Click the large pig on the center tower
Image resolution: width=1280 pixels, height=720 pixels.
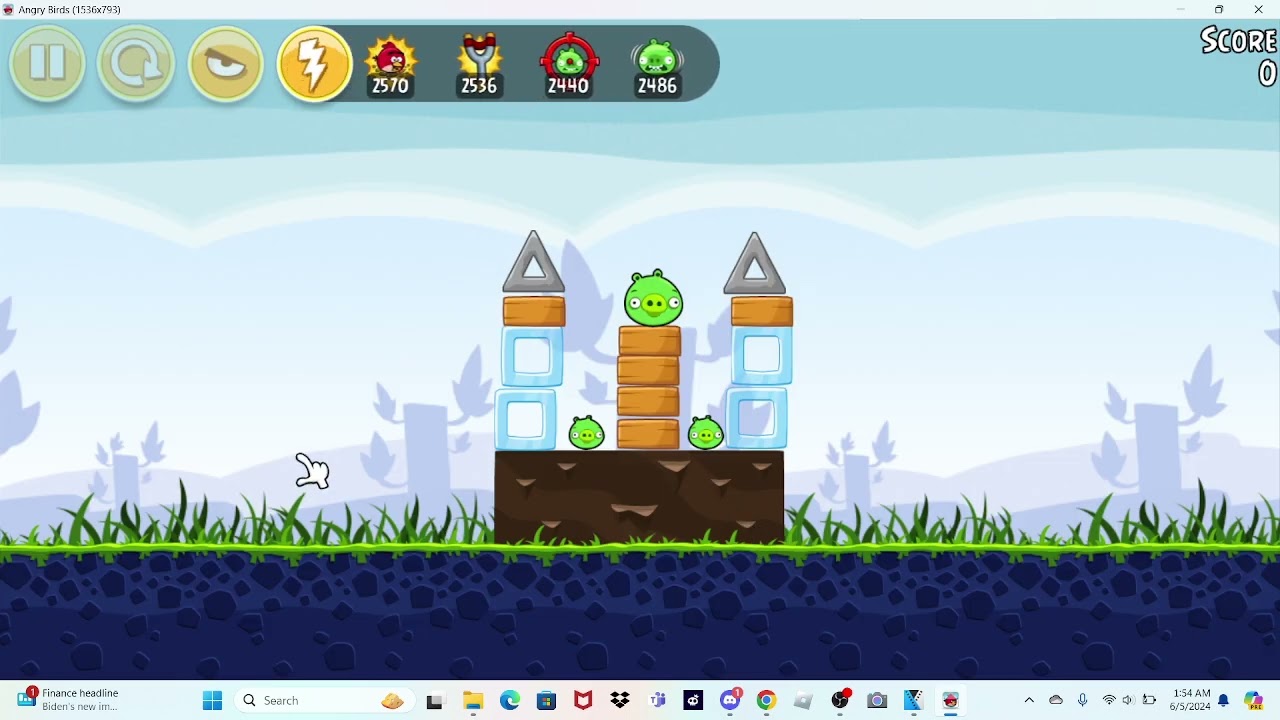[x=654, y=298]
